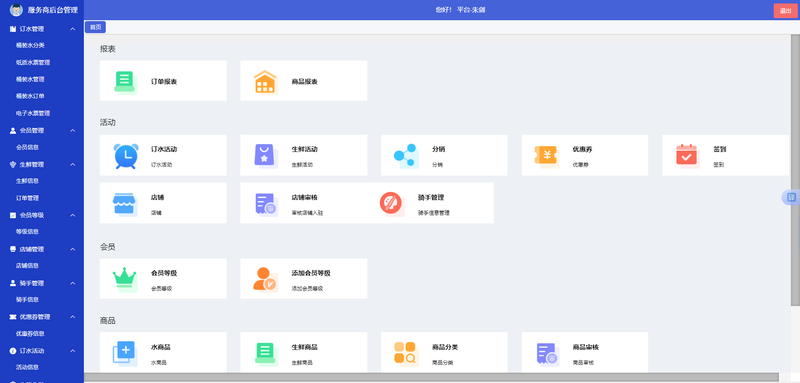This screenshot has width=800, height=383.
Task: Select 电子水票管理 sidebar item
Action: click(33, 113)
